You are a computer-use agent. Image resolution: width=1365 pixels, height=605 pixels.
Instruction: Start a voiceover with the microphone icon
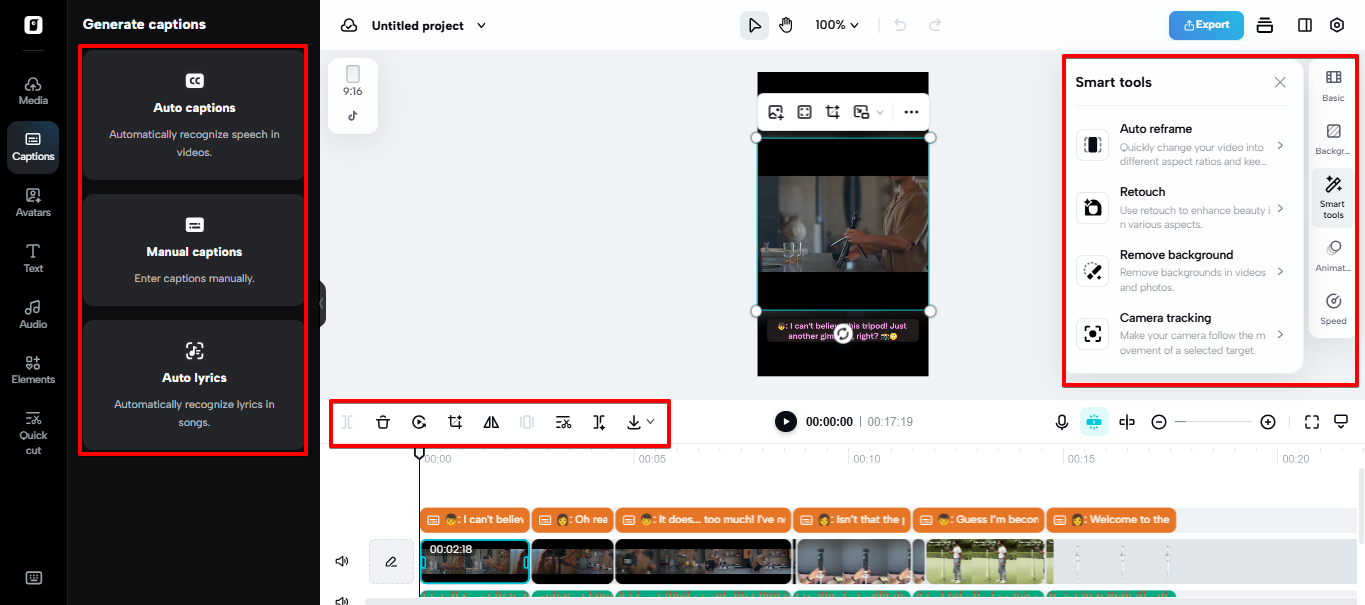pyautogui.click(x=1061, y=421)
